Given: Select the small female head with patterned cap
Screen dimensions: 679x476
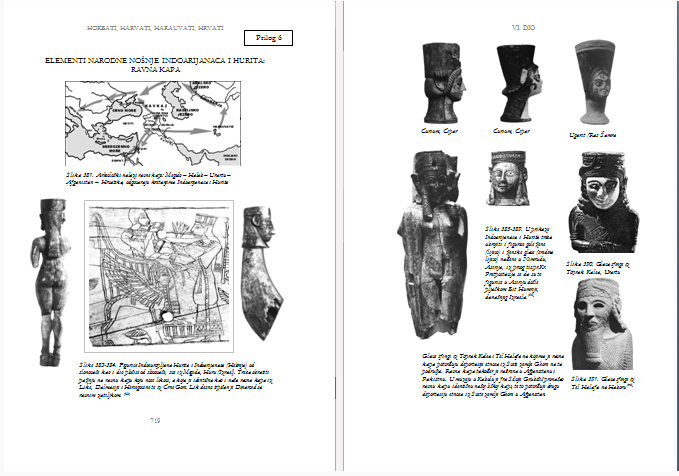Looking at the screenshot, I should point(508,178).
